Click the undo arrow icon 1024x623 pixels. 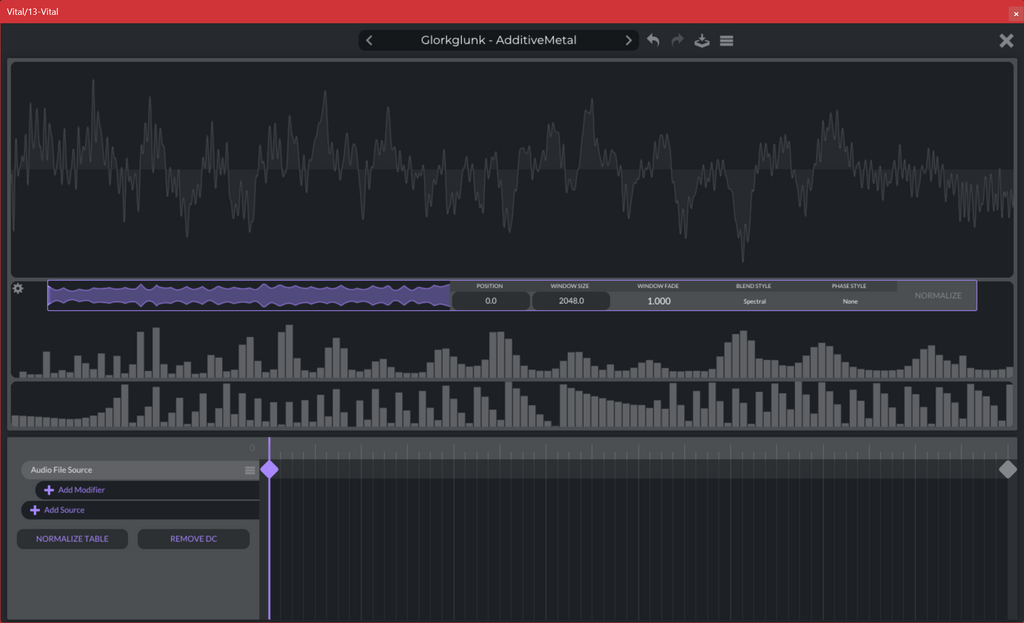[x=653, y=40]
